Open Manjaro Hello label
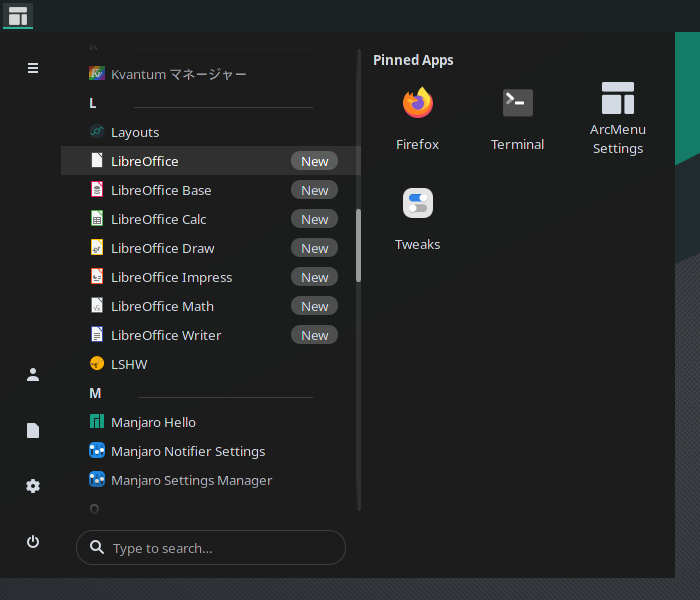Image resolution: width=700 pixels, height=600 pixels. 153,422
